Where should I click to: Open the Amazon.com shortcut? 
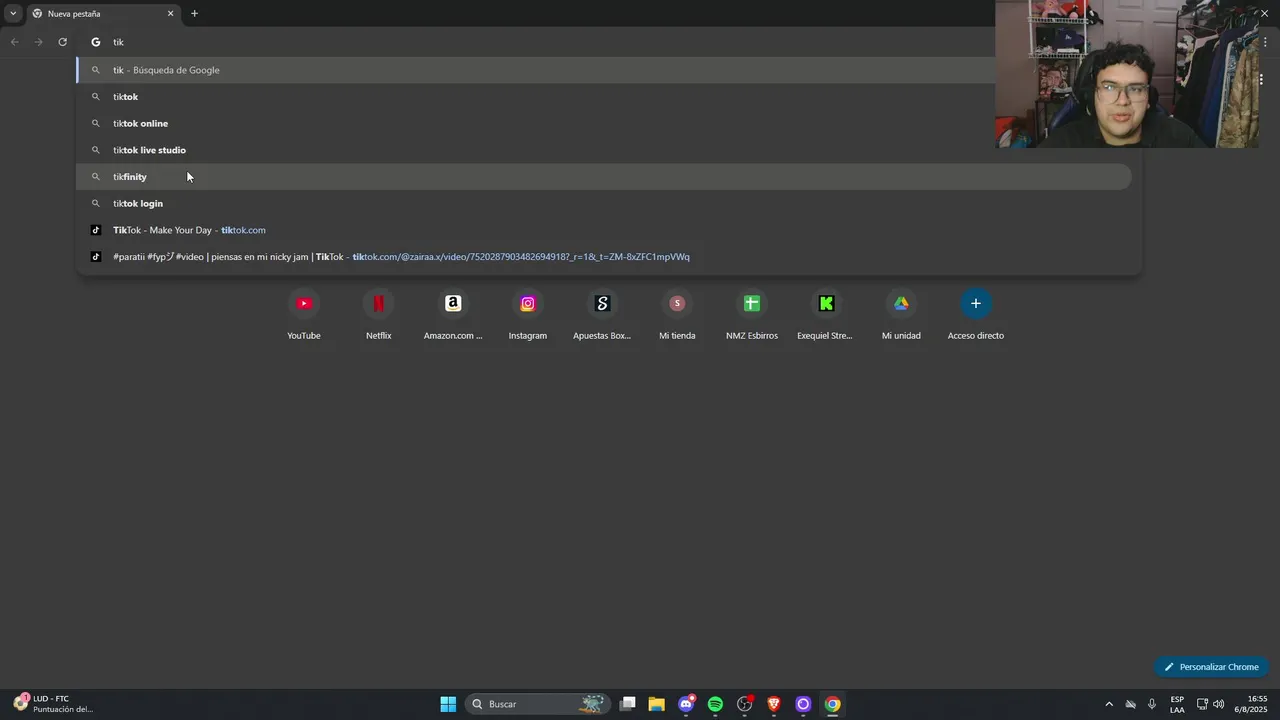pyautogui.click(x=453, y=315)
